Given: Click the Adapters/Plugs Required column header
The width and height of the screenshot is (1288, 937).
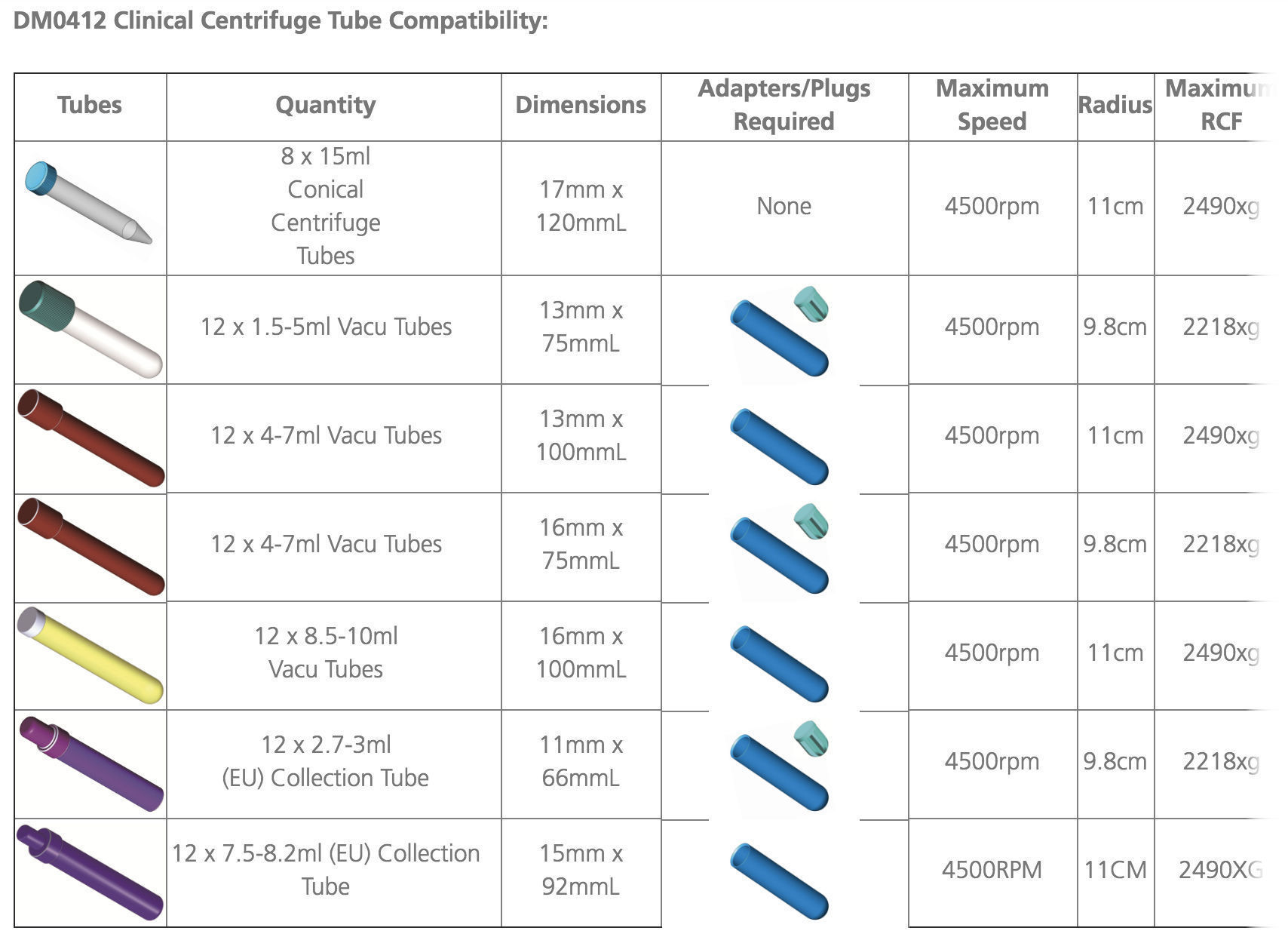Looking at the screenshot, I should click(784, 105).
